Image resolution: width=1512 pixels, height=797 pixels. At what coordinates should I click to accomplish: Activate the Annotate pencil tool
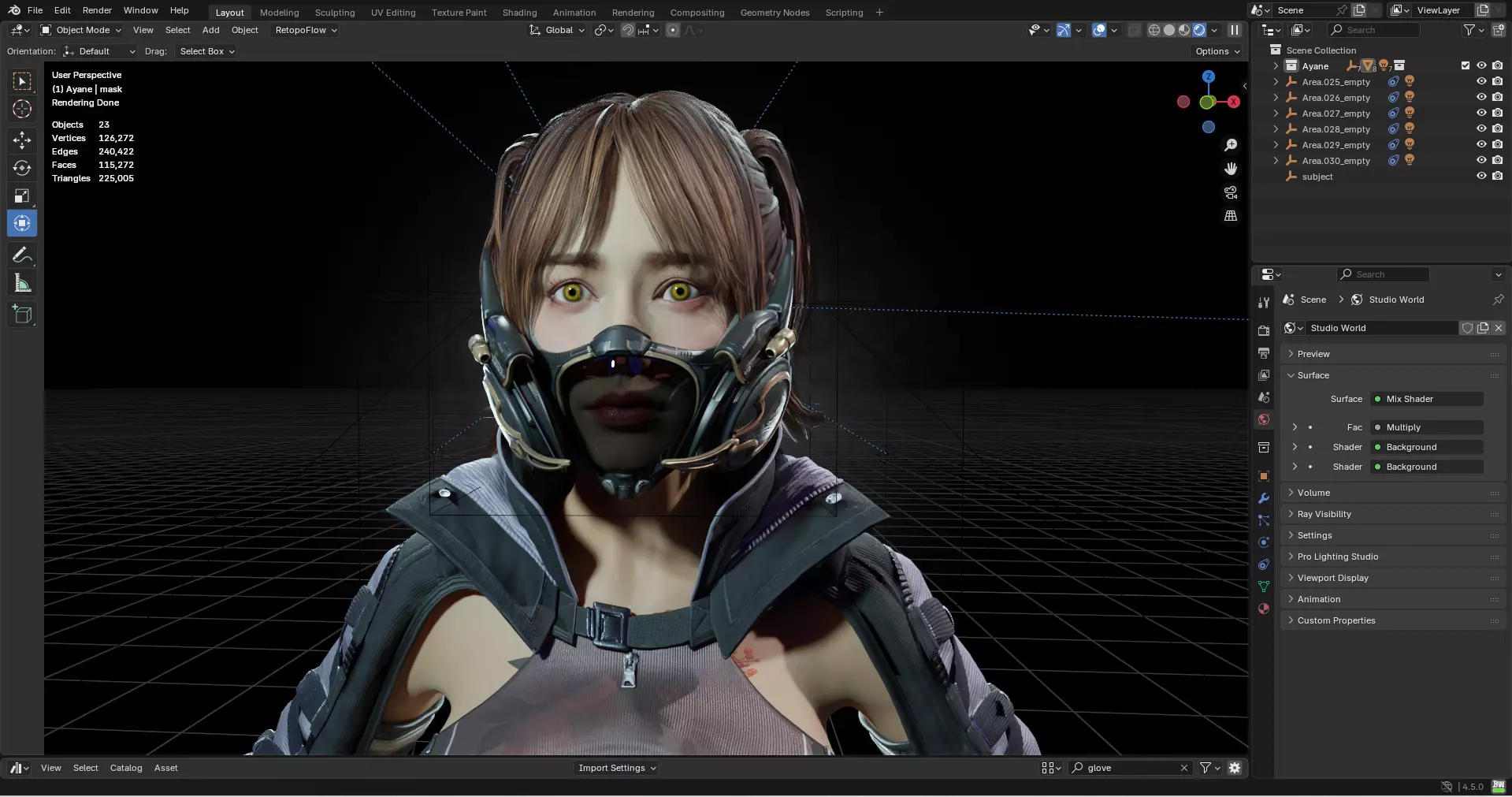pyautogui.click(x=22, y=255)
